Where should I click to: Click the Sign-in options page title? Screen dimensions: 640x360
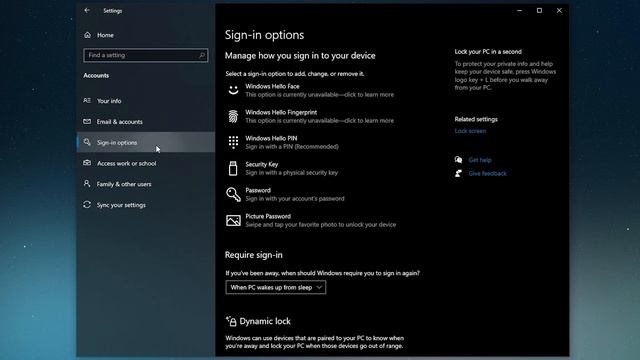coord(264,35)
